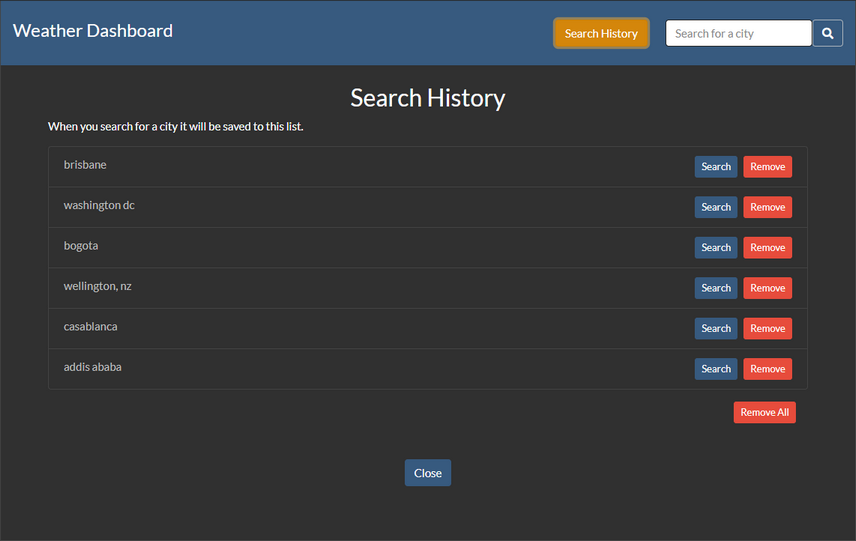Screen dimensions: 856x541
Task: Open the Search History button in header
Action: (601, 33)
